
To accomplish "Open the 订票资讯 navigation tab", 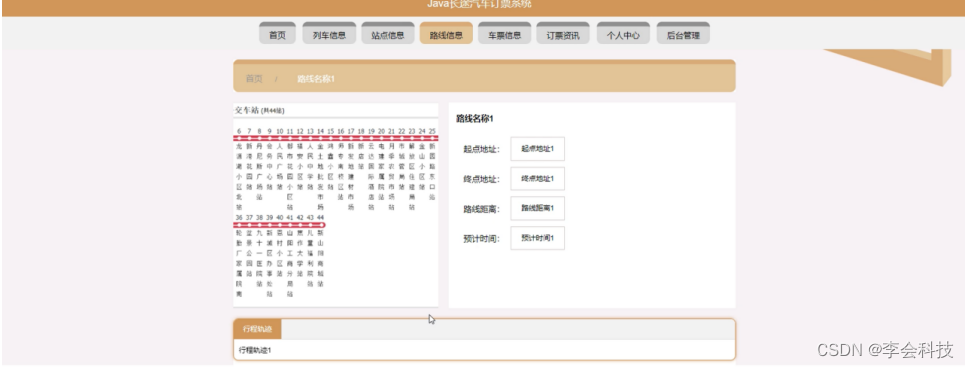I will [563, 34].
